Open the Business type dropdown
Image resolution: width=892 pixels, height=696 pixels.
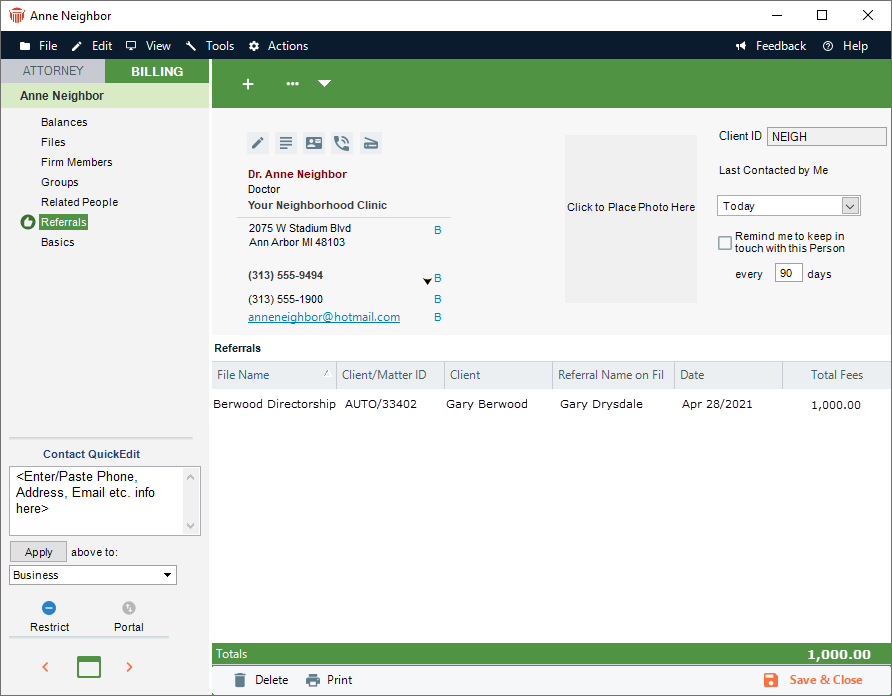point(93,575)
